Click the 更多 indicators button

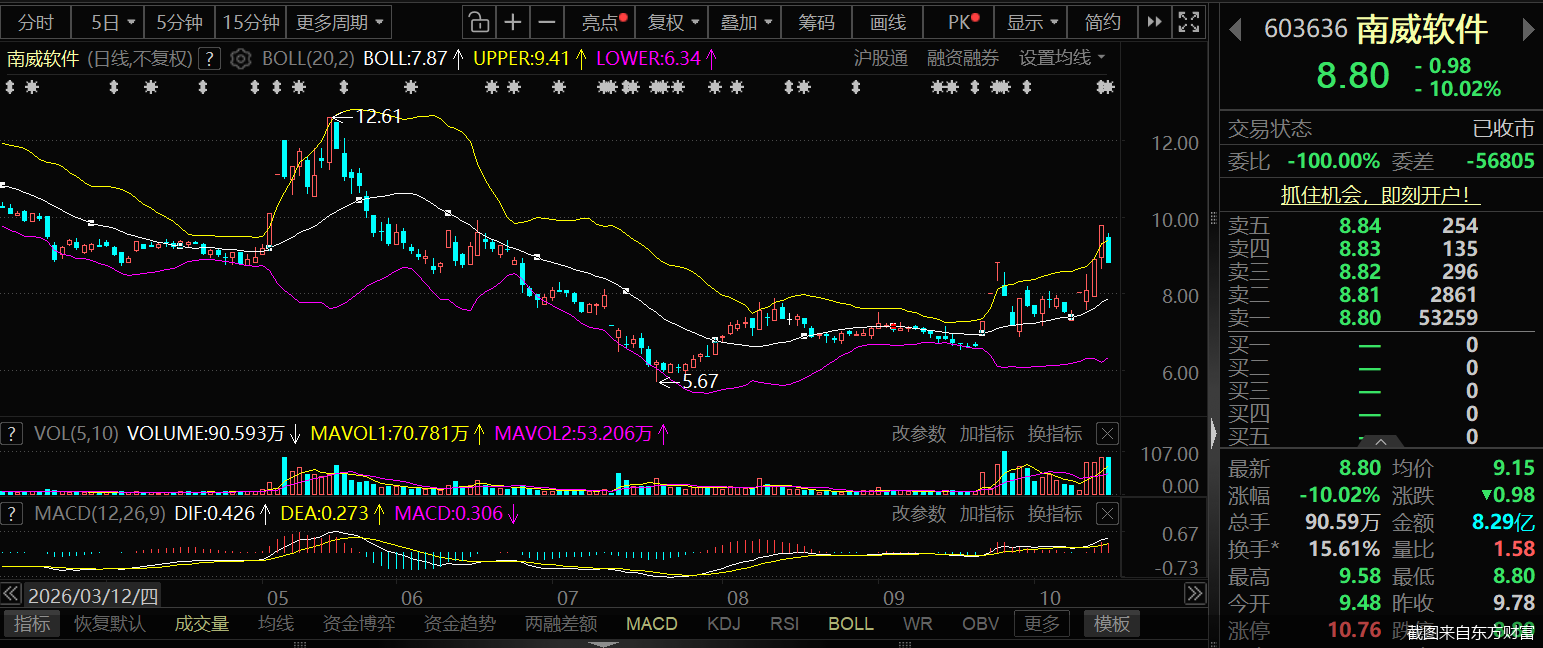pyautogui.click(x=1042, y=624)
